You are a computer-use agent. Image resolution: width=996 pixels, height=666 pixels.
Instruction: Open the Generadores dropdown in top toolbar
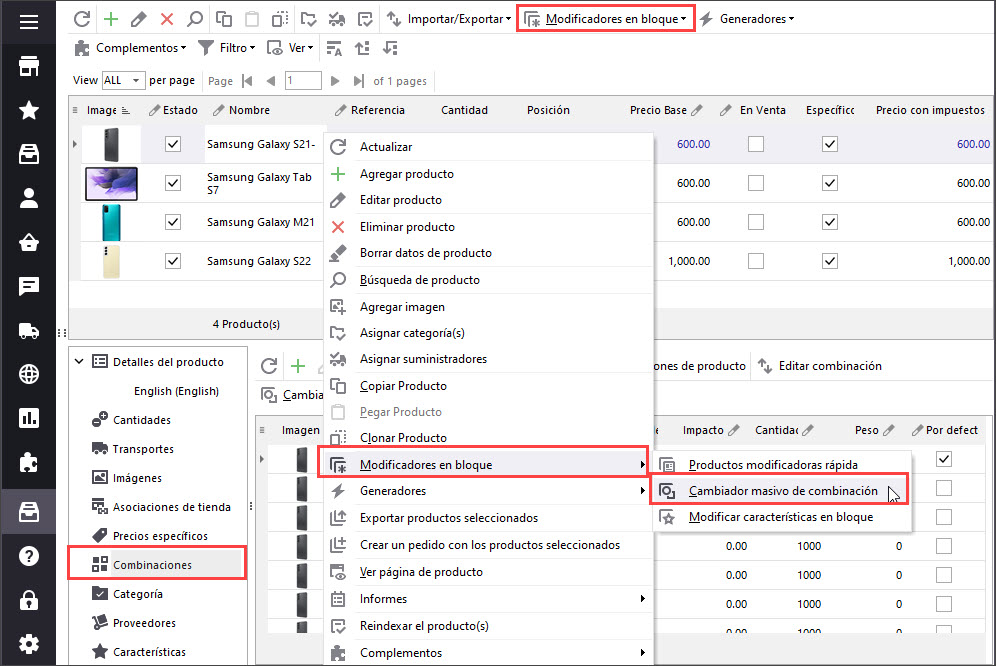[x=748, y=19]
